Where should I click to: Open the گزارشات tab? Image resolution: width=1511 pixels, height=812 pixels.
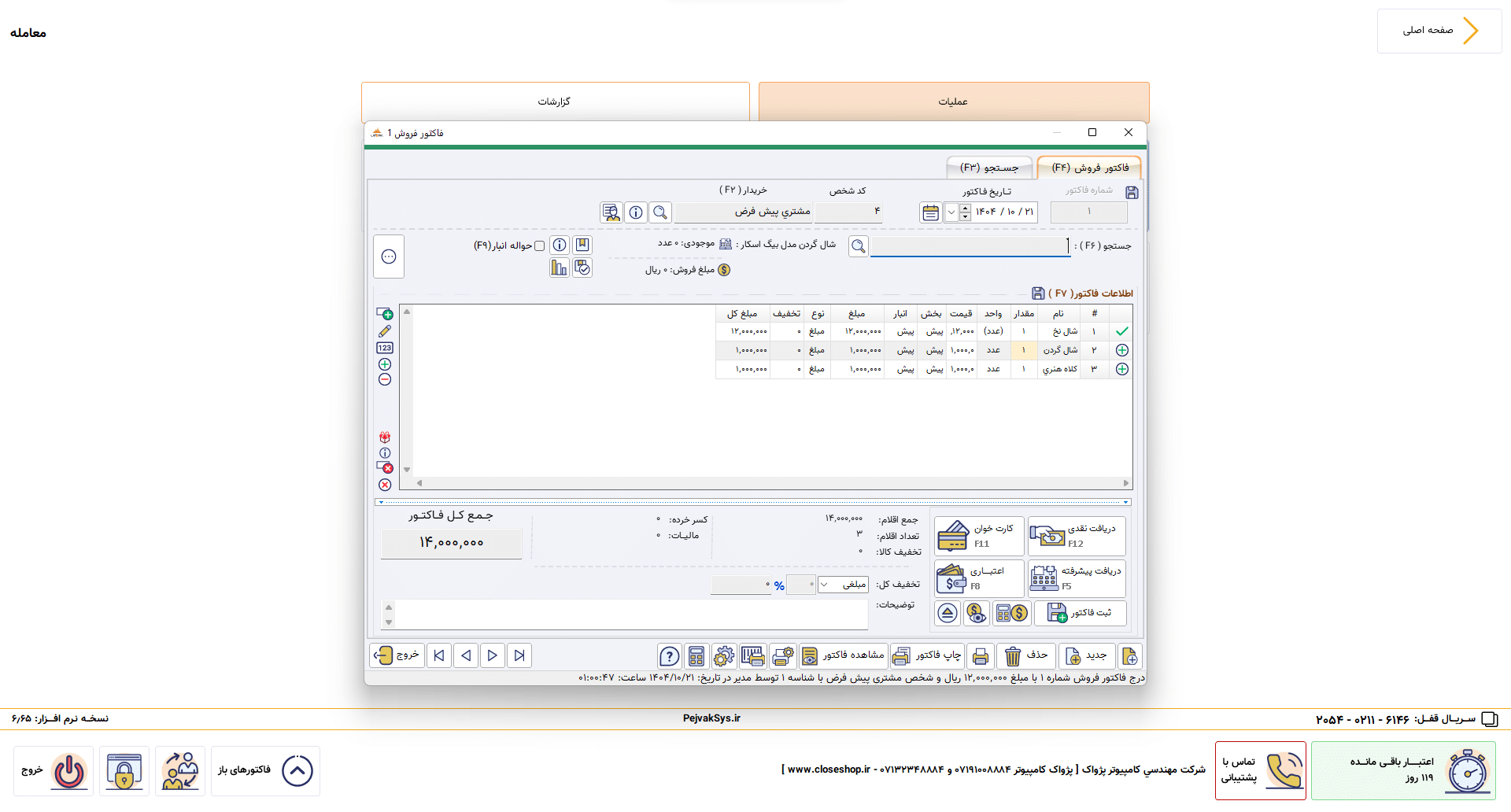coord(556,102)
